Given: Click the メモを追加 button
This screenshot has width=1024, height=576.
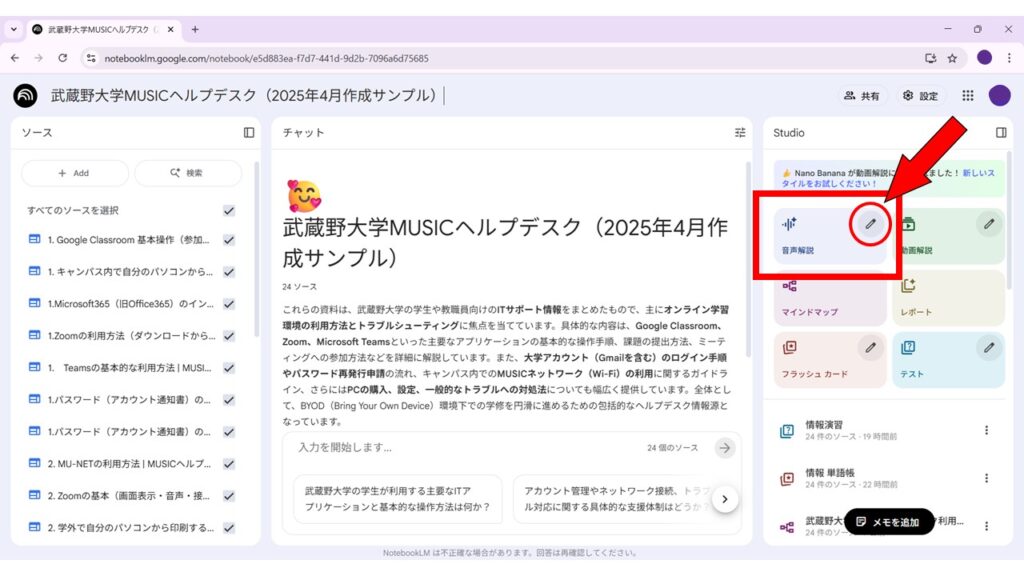Looking at the screenshot, I should tap(888, 522).
